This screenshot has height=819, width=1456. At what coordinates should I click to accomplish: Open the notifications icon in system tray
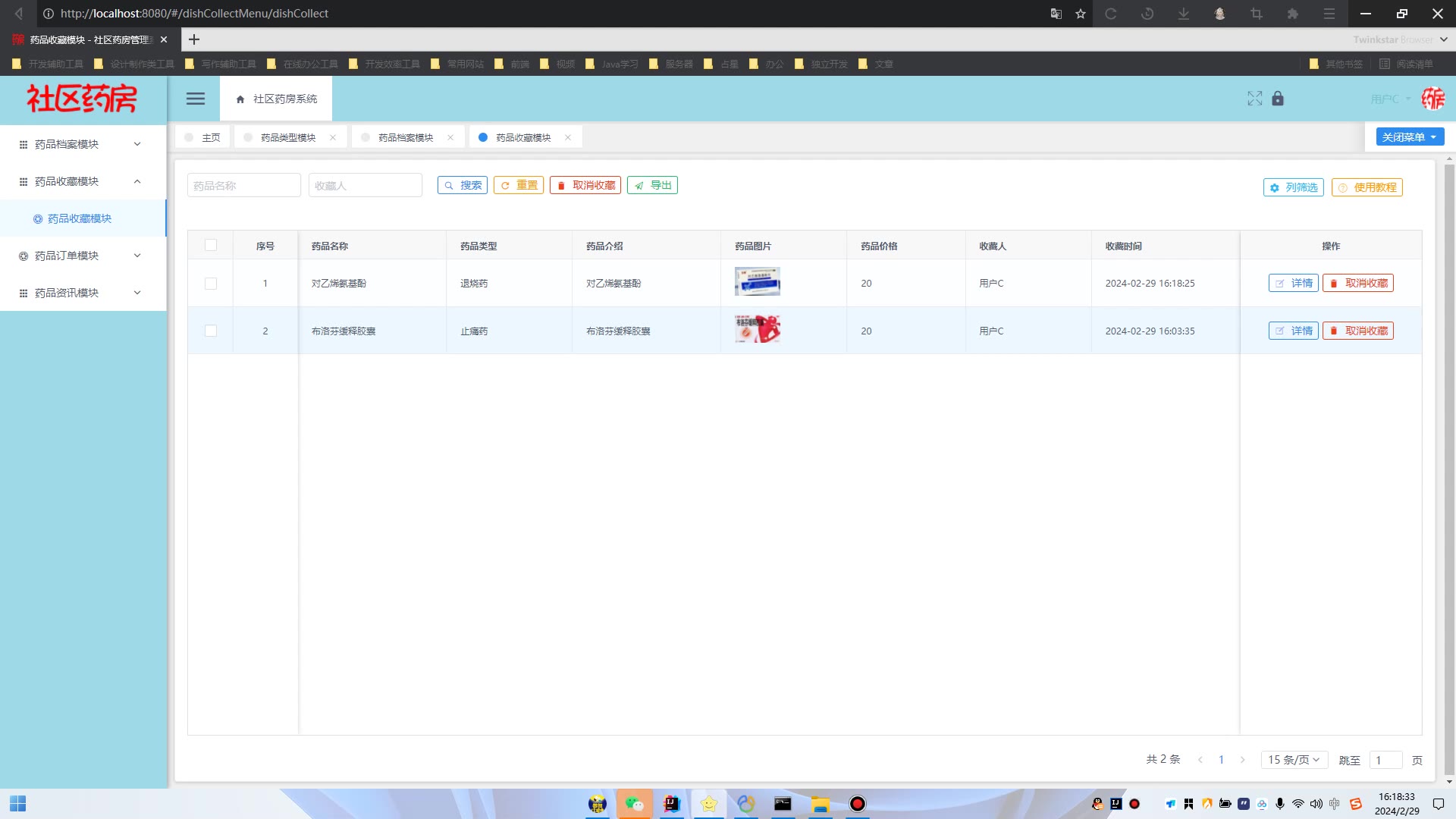[x=1438, y=804]
